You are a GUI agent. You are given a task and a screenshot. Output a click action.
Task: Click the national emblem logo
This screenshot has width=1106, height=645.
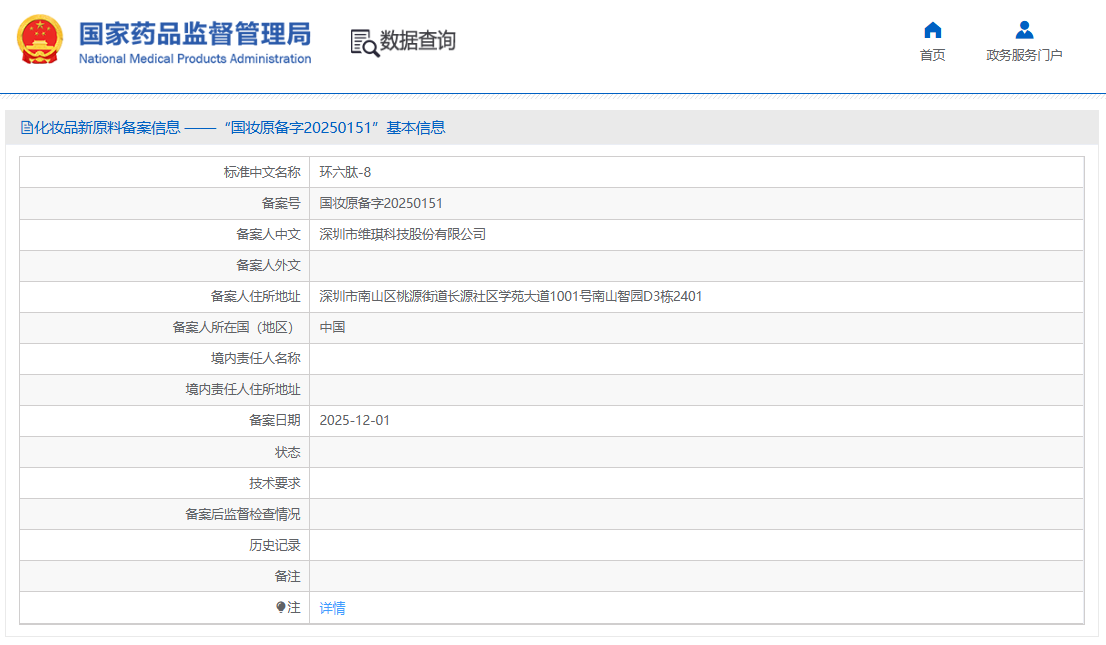point(39,40)
